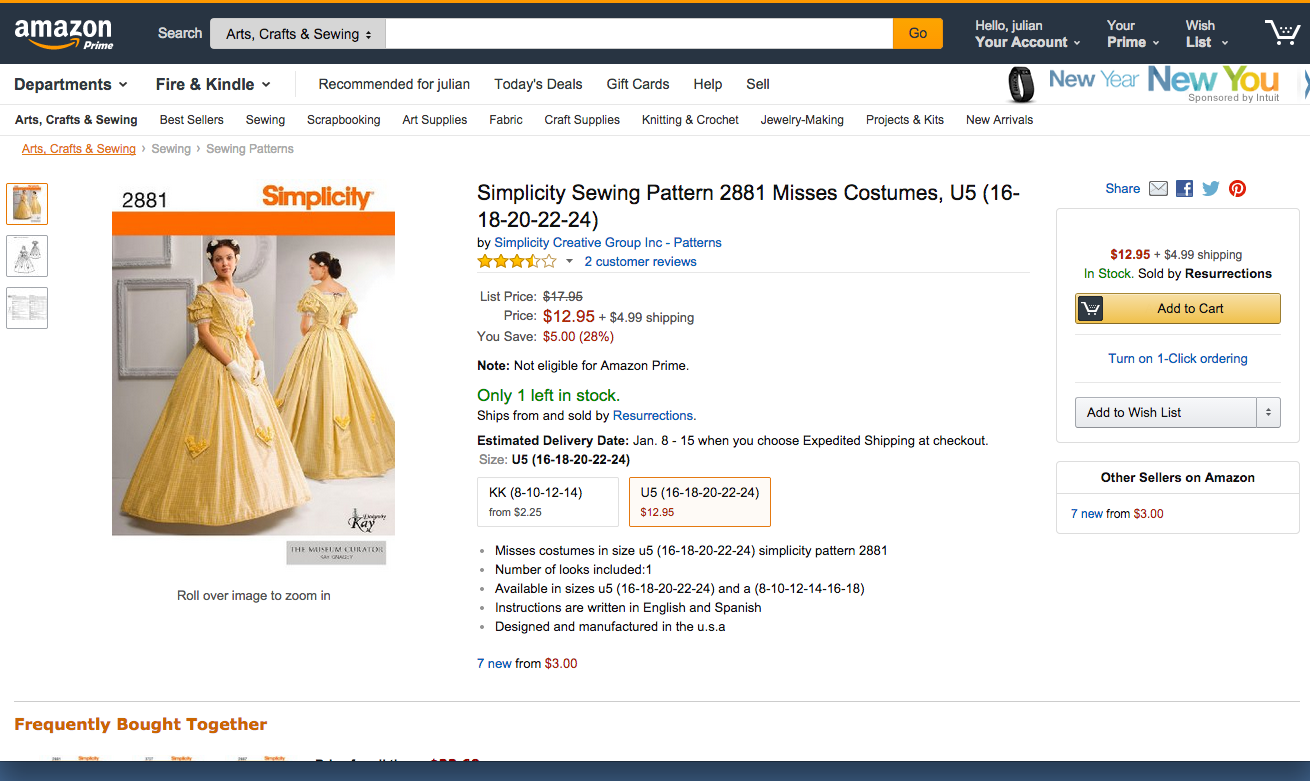
Task: Click the Amazon Prime logo
Action: (64, 33)
